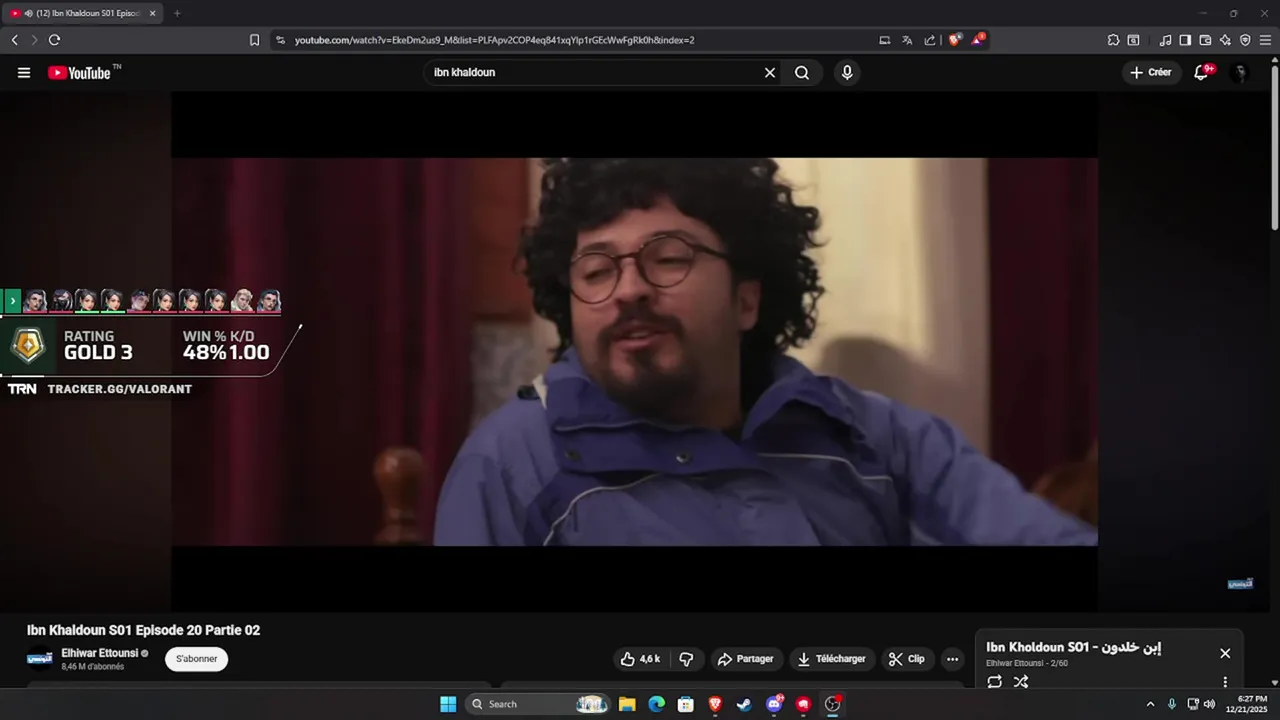Toggle playlist shuffle

[1020, 682]
